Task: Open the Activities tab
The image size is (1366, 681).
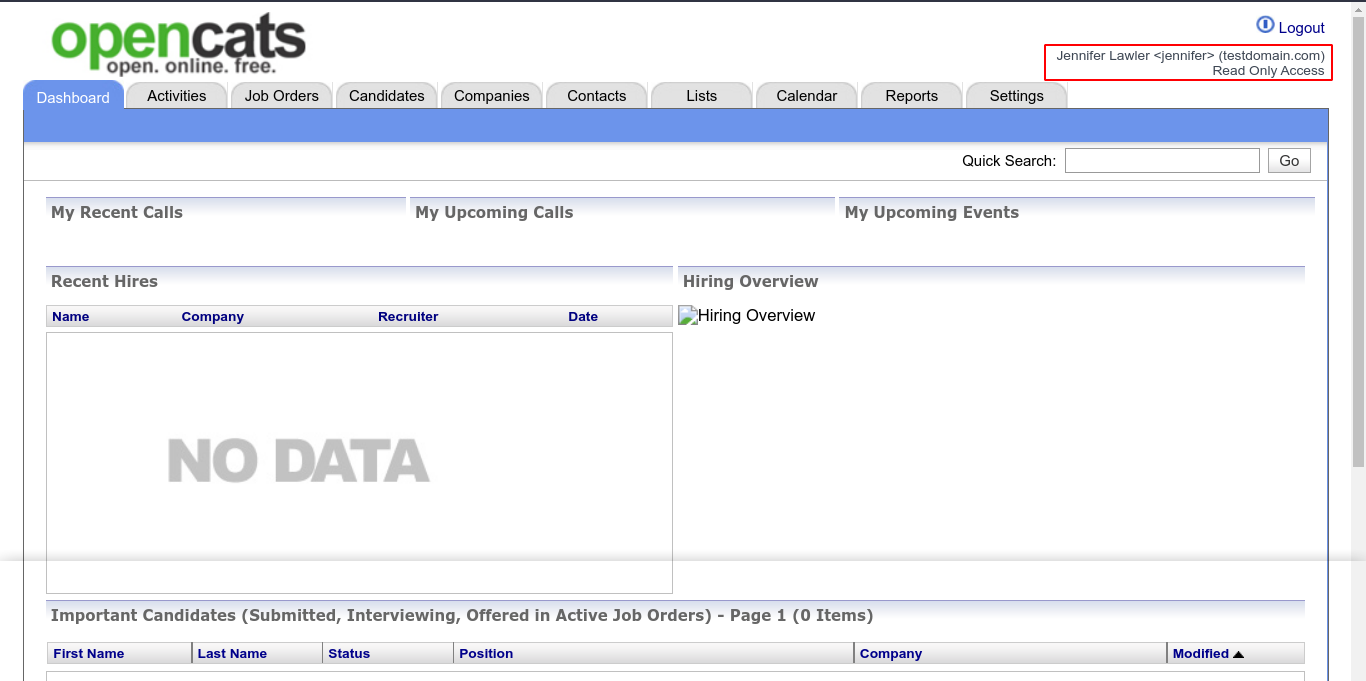Action: click(x=176, y=96)
